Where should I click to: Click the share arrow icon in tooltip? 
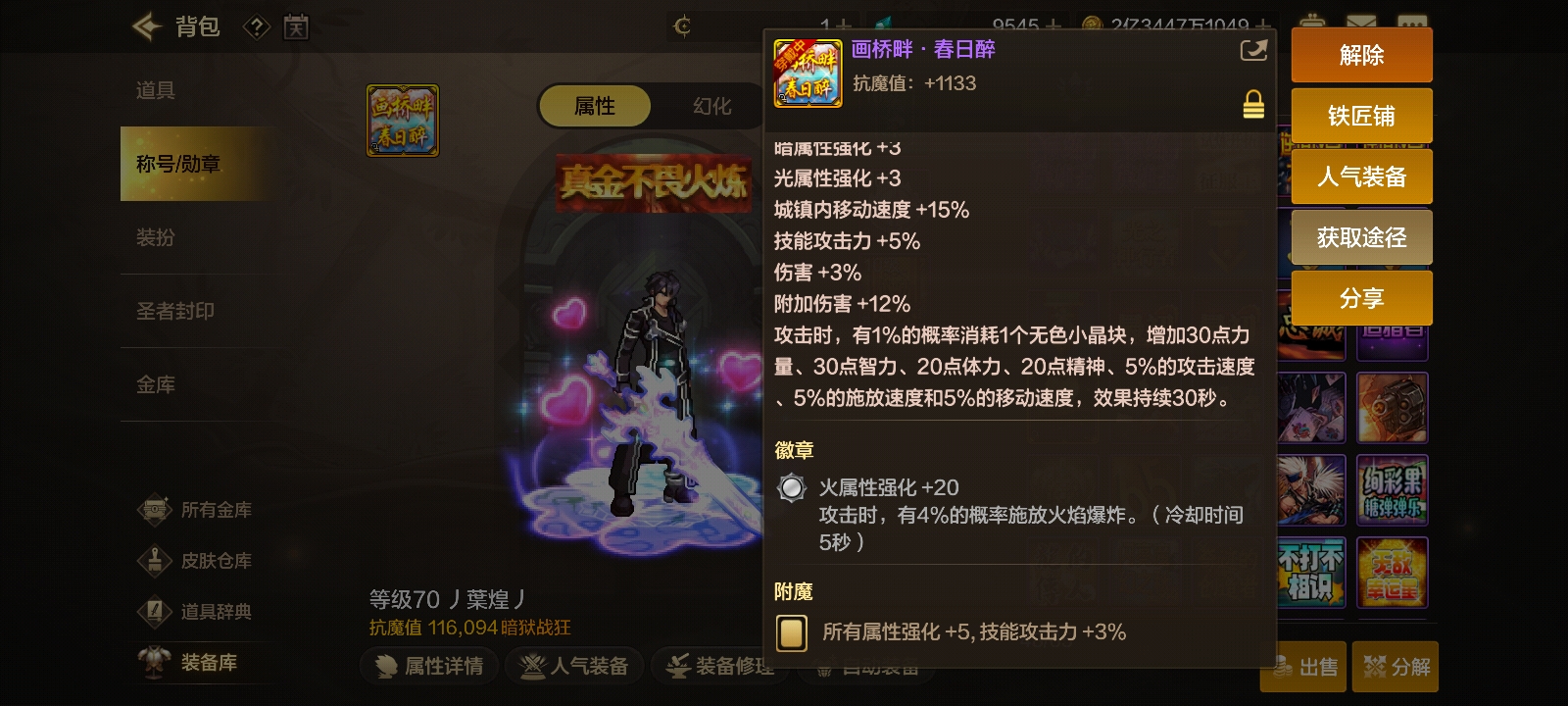tap(1253, 50)
